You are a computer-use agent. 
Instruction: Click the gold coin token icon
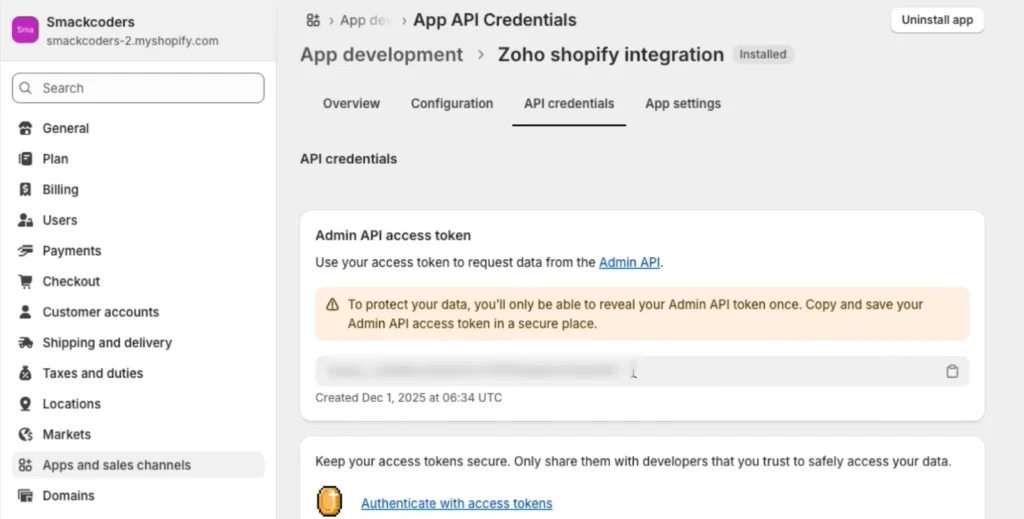330,502
